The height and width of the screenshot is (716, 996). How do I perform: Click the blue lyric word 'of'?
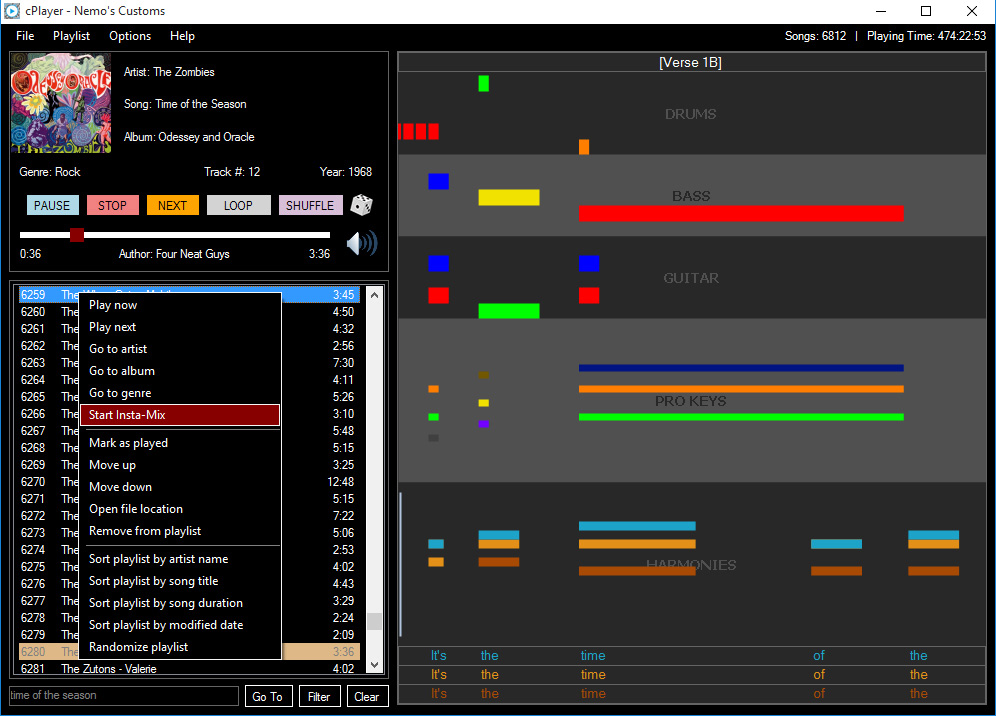pos(819,656)
